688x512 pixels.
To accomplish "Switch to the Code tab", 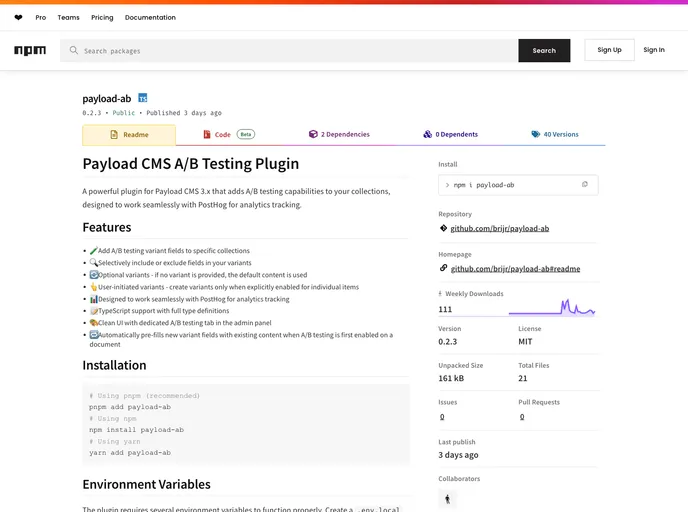I will [229, 134].
